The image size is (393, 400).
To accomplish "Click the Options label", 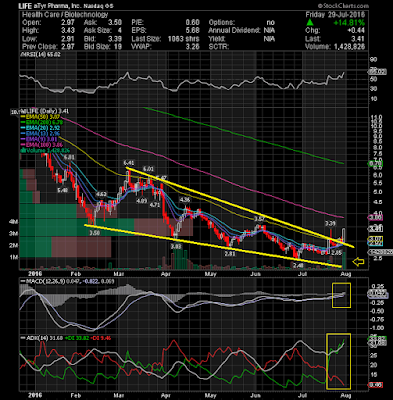I will coord(222,23).
